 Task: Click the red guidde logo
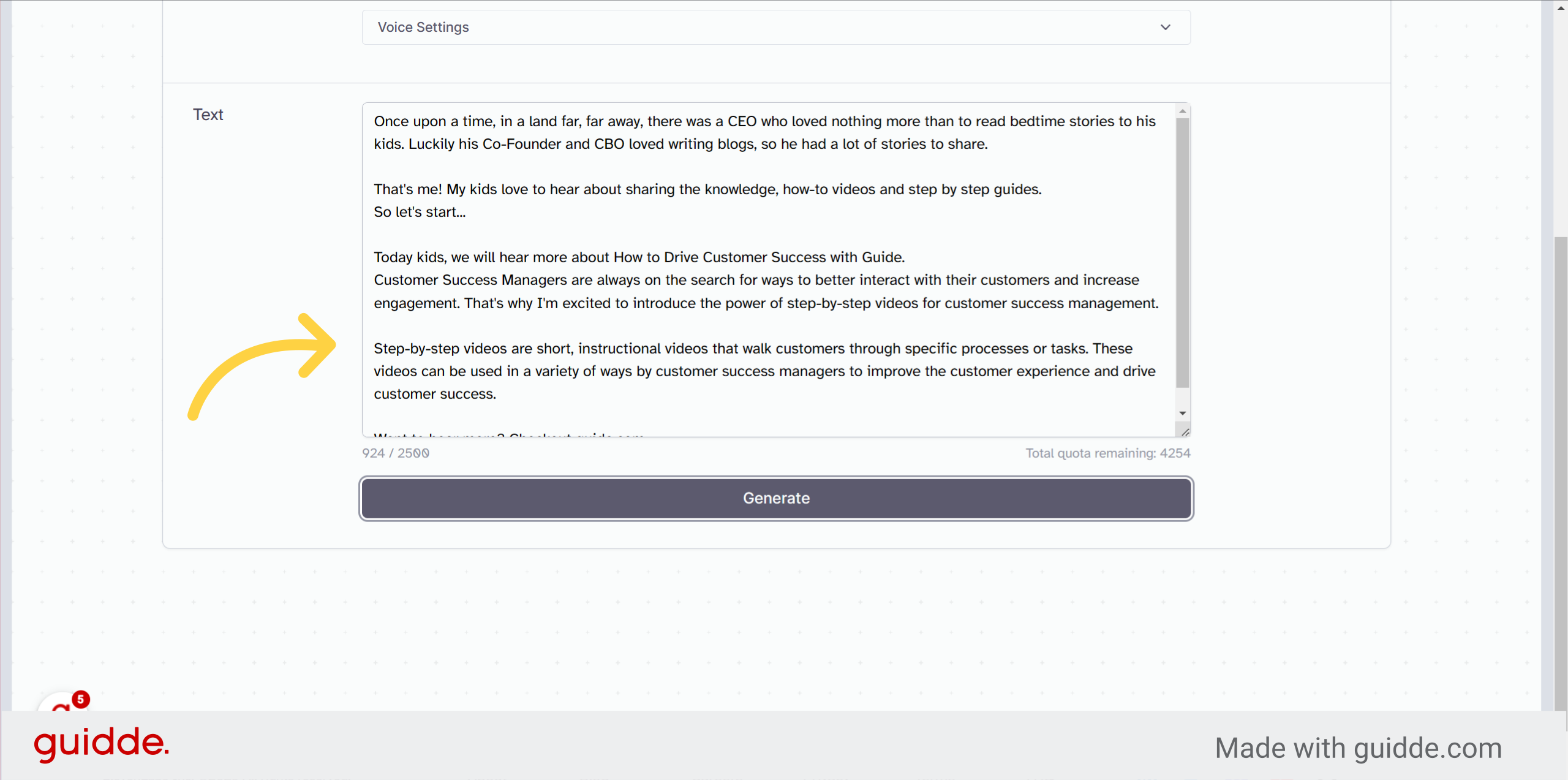pyautogui.click(x=101, y=743)
